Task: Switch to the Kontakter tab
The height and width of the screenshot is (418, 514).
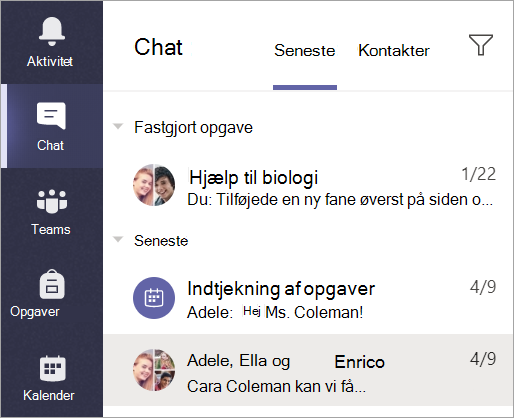Action: click(394, 51)
